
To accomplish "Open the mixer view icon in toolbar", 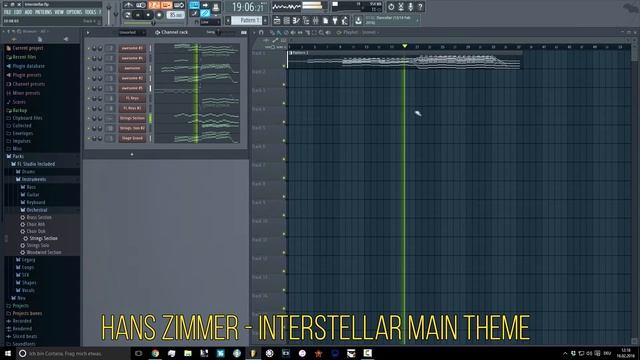I will tap(316, 20).
